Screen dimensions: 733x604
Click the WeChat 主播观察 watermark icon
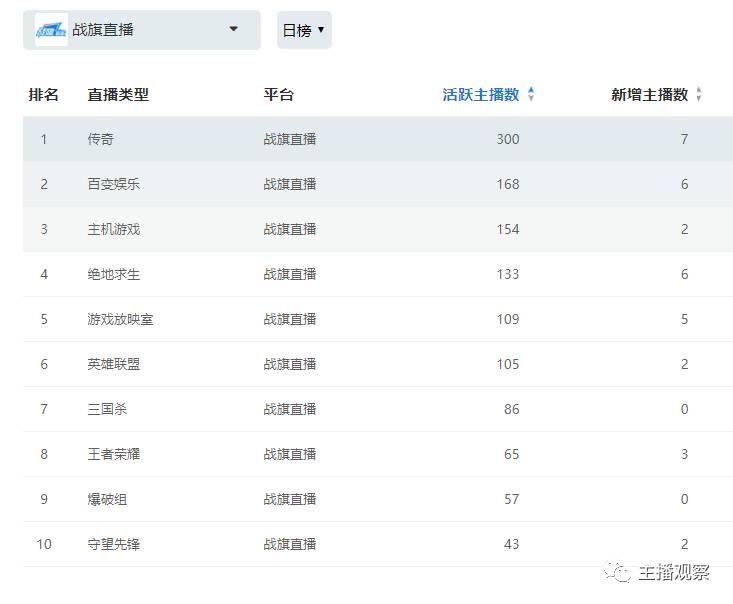click(619, 572)
